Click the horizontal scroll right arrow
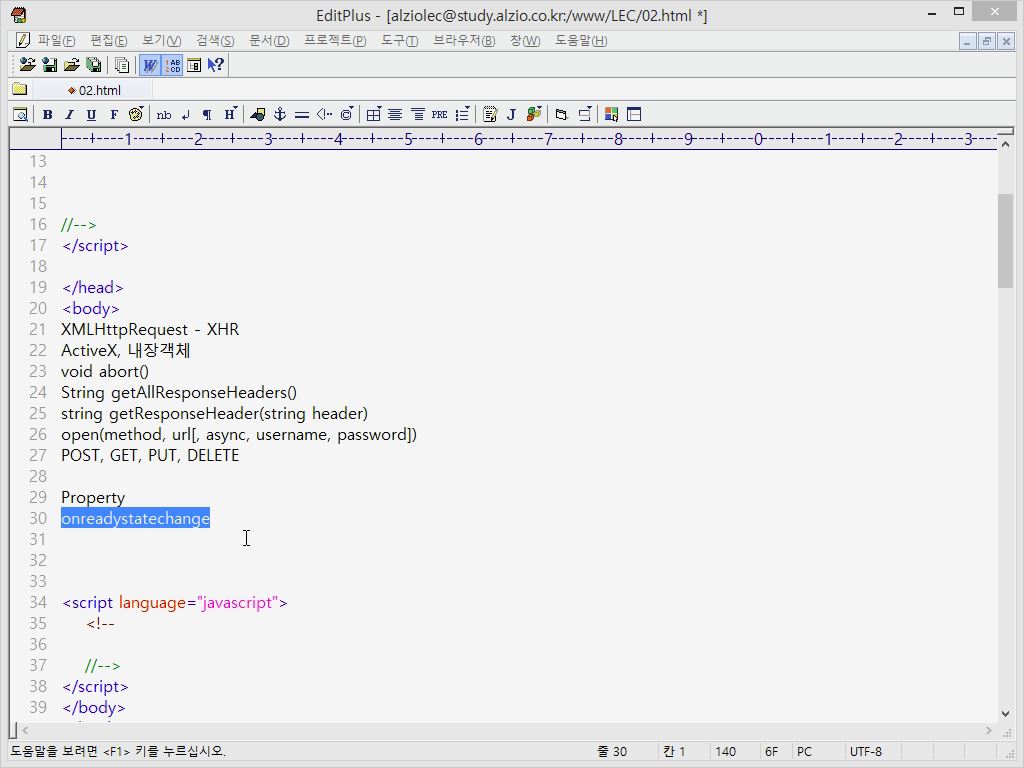This screenshot has width=1024, height=768. (x=989, y=730)
